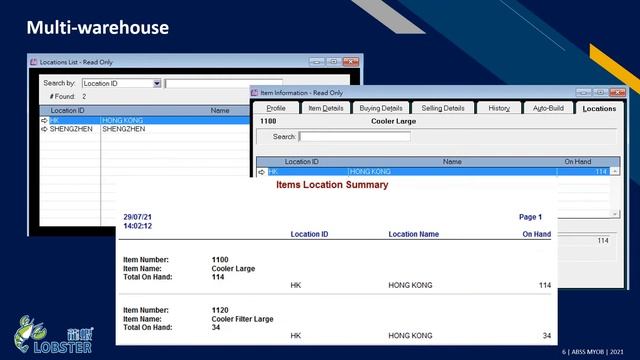640x360 pixels.
Task: Close the Locations List window
Action: [351, 62]
